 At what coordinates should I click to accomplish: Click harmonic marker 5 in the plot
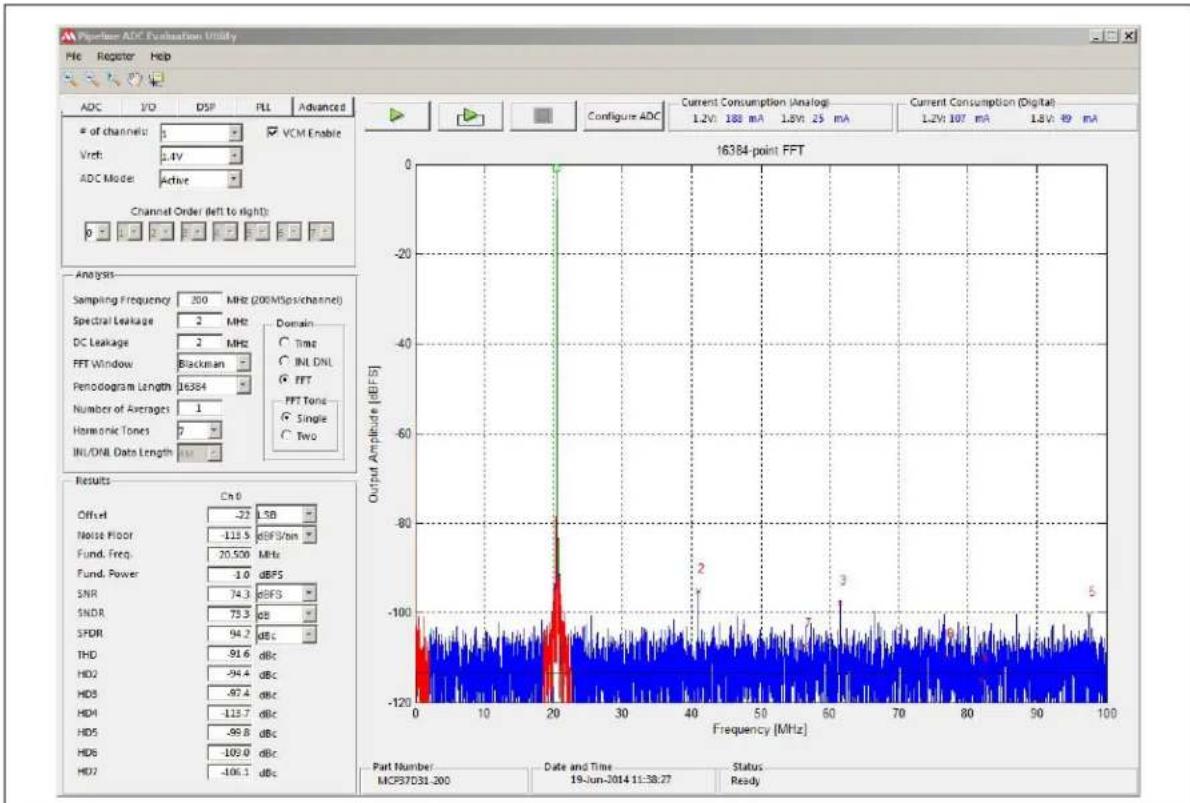click(1091, 591)
